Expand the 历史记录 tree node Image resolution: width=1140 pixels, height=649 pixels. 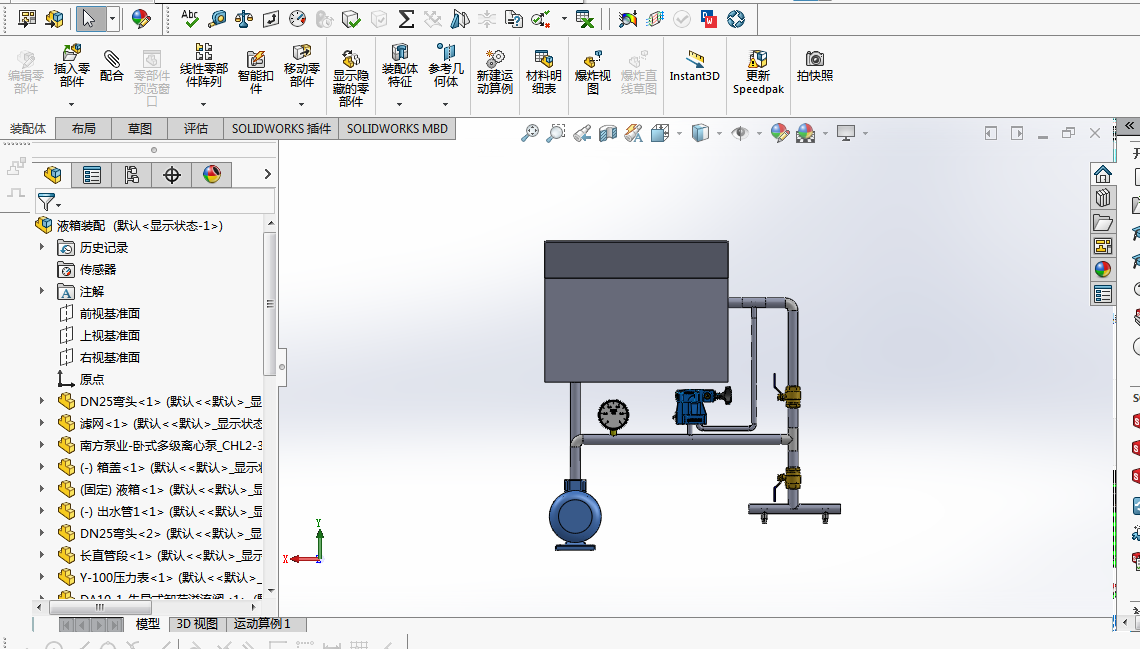click(x=42, y=248)
